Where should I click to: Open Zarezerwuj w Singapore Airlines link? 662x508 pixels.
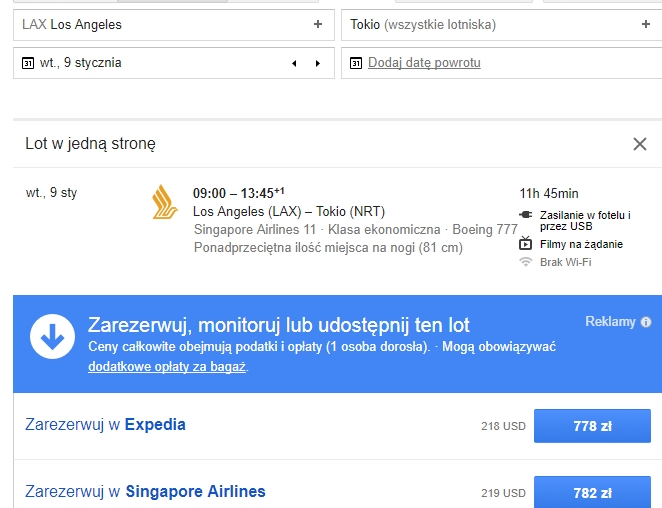pyautogui.click(x=145, y=492)
